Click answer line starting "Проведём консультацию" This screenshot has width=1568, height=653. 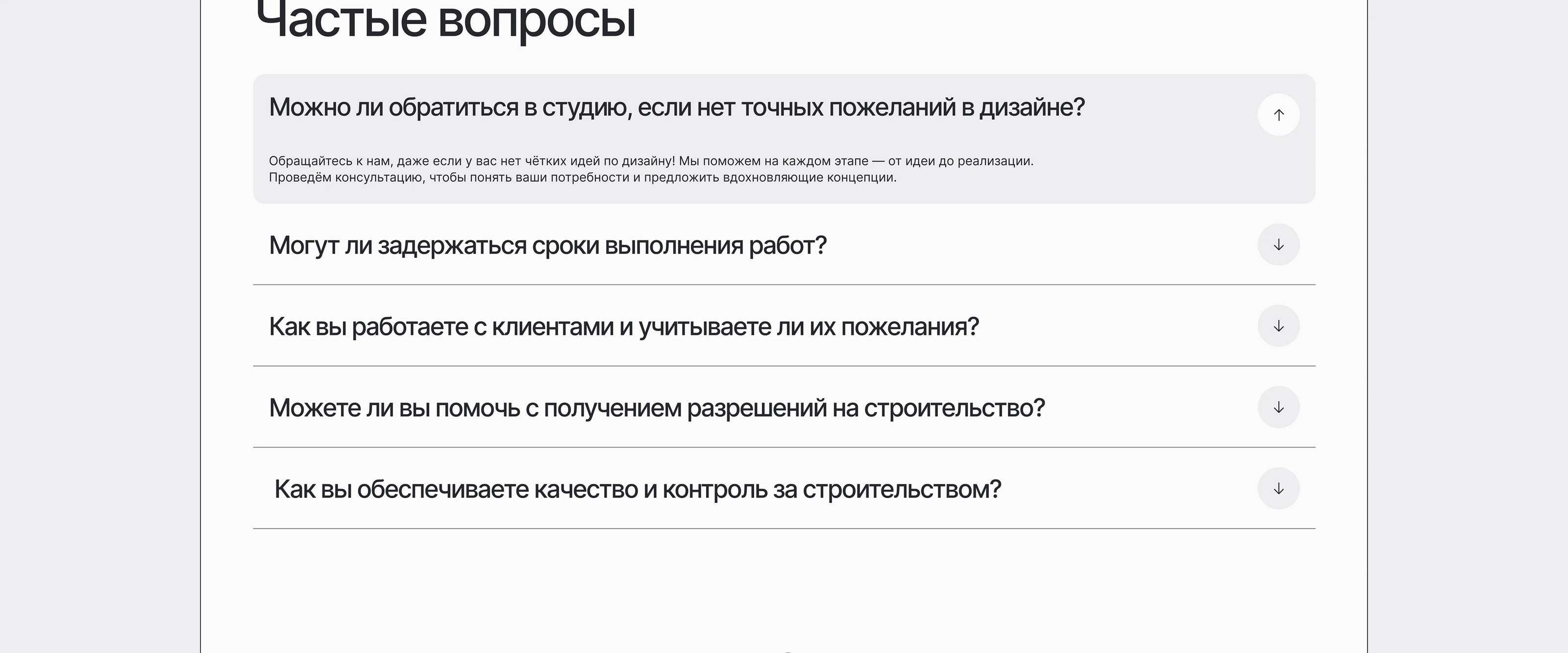pos(582,178)
